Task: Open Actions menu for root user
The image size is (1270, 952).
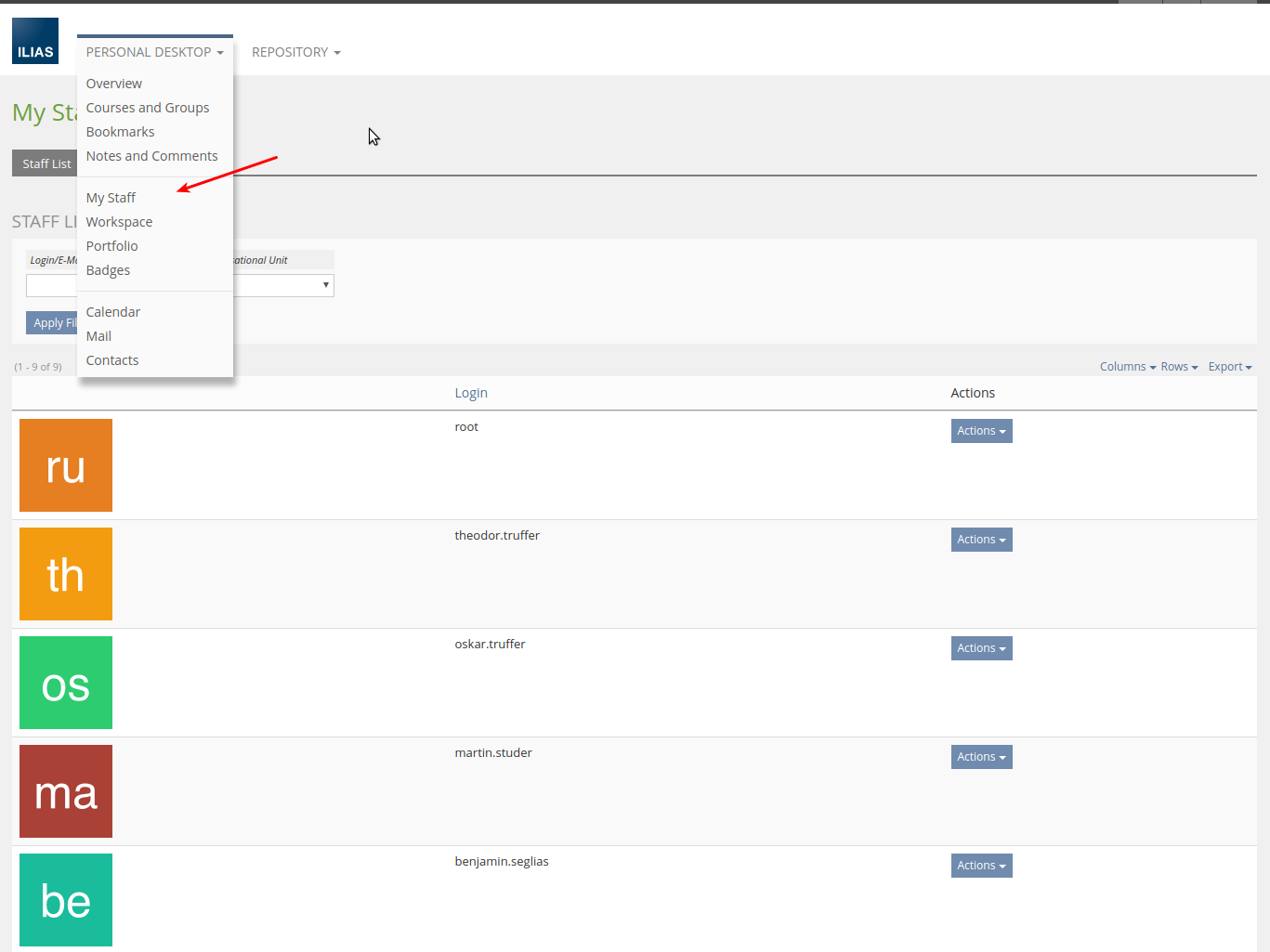Action: pos(981,431)
